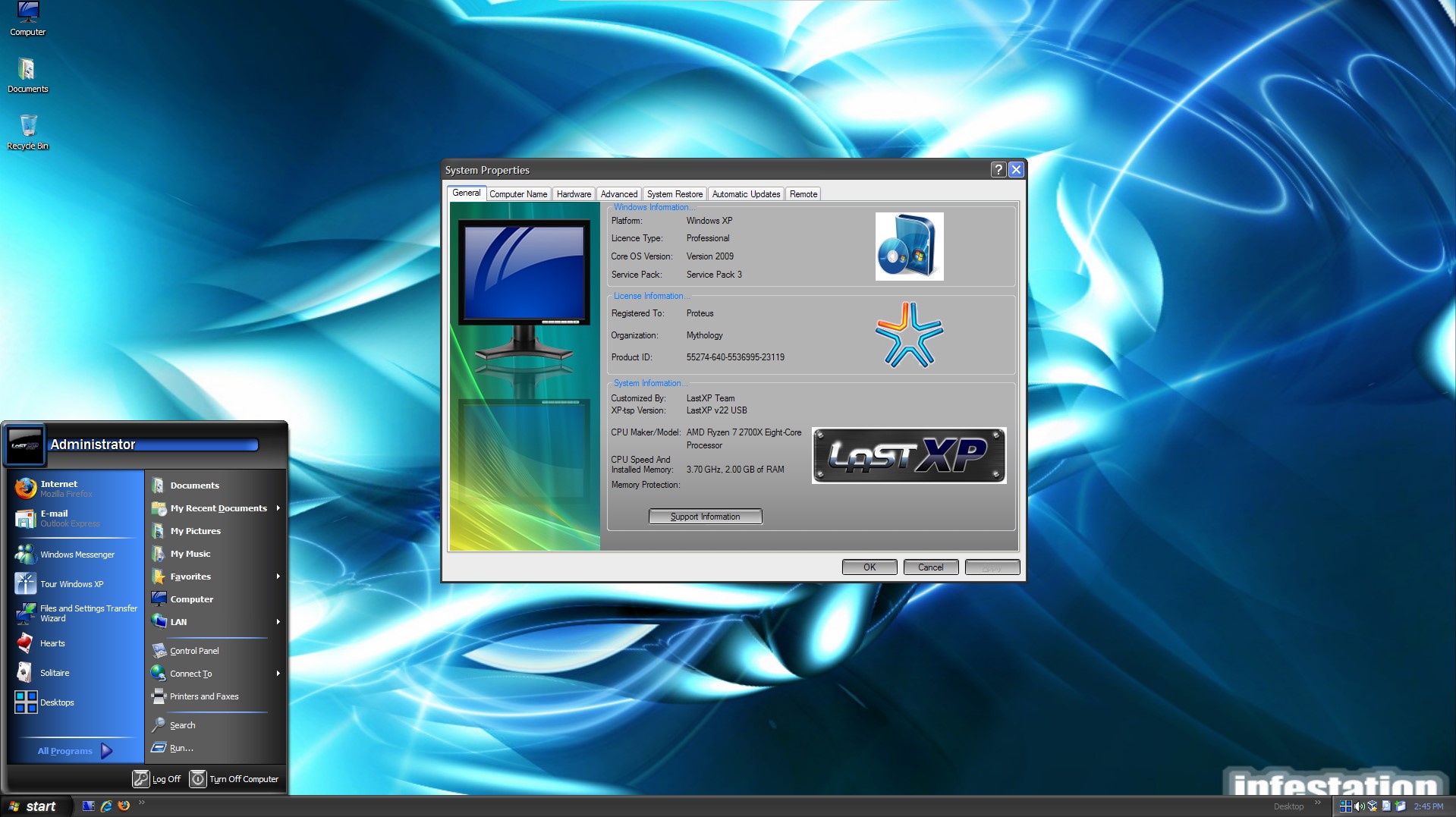This screenshot has width=1456, height=817.
Task: Click OK in System Properties
Action: (870, 567)
